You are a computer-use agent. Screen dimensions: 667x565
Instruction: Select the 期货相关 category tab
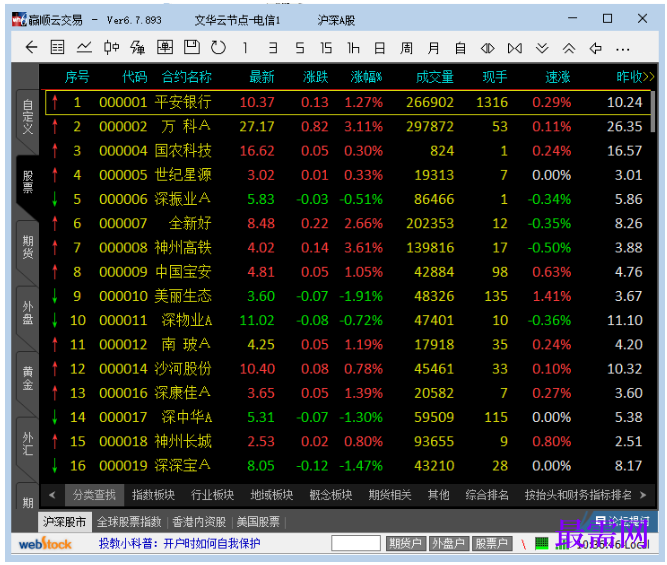tap(390, 495)
